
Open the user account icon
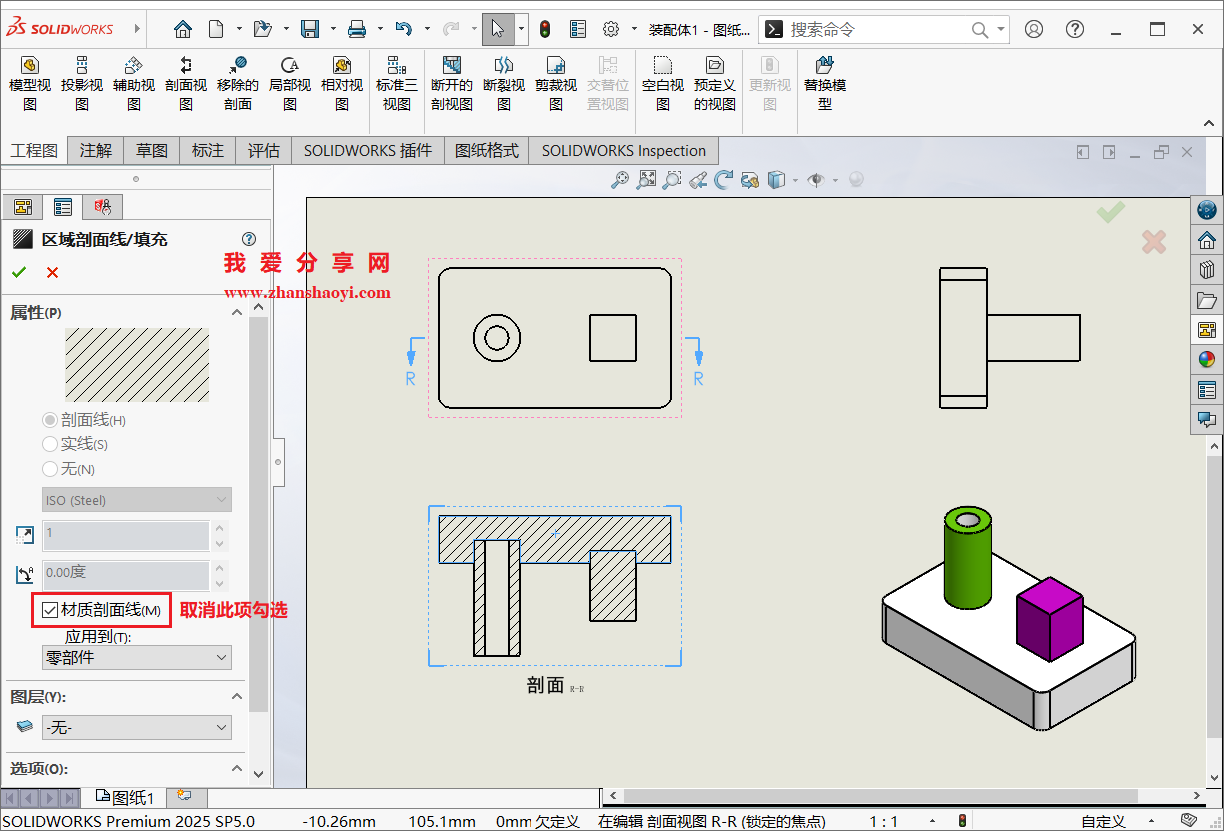tap(1034, 29)
